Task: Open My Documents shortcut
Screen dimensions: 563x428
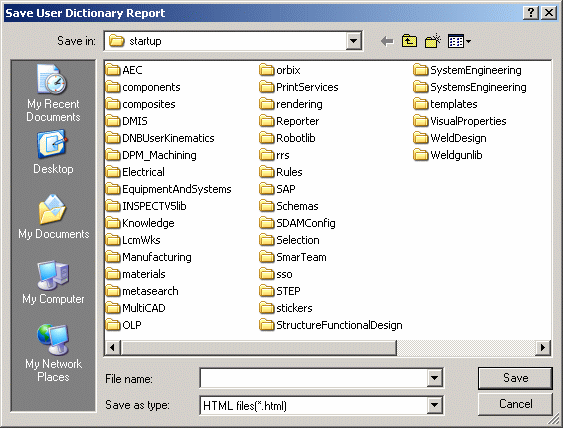Action: point(53,217)
